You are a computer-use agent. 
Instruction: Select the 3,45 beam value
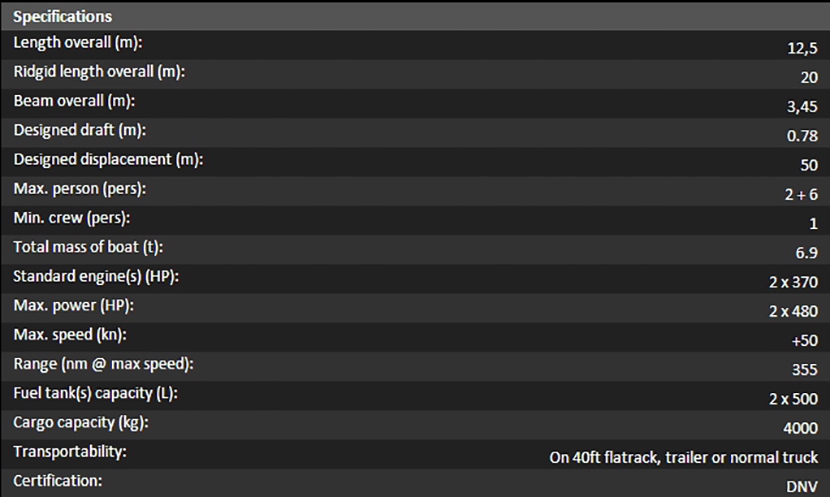(x=802, y=105)
